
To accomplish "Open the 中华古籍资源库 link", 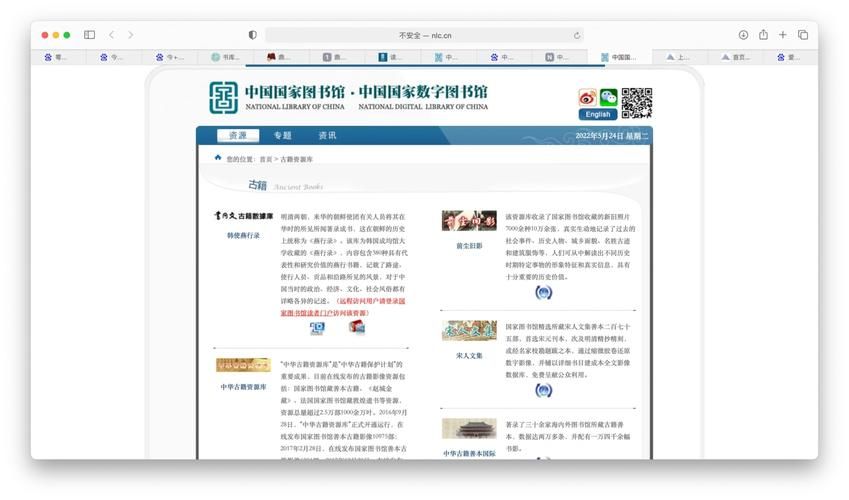I will coord(243,387).
